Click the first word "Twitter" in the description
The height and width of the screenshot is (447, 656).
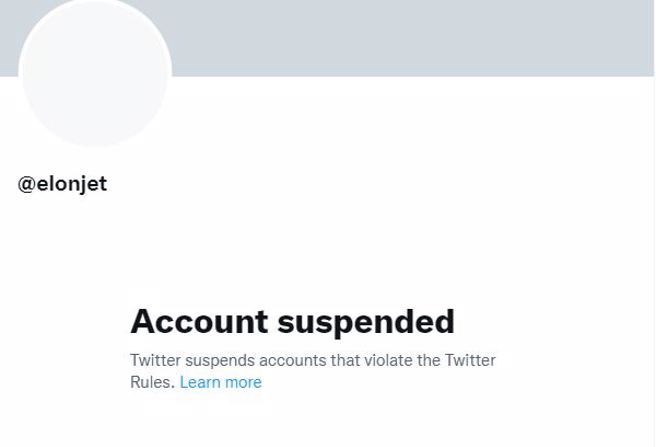click(x=157, y=360)
